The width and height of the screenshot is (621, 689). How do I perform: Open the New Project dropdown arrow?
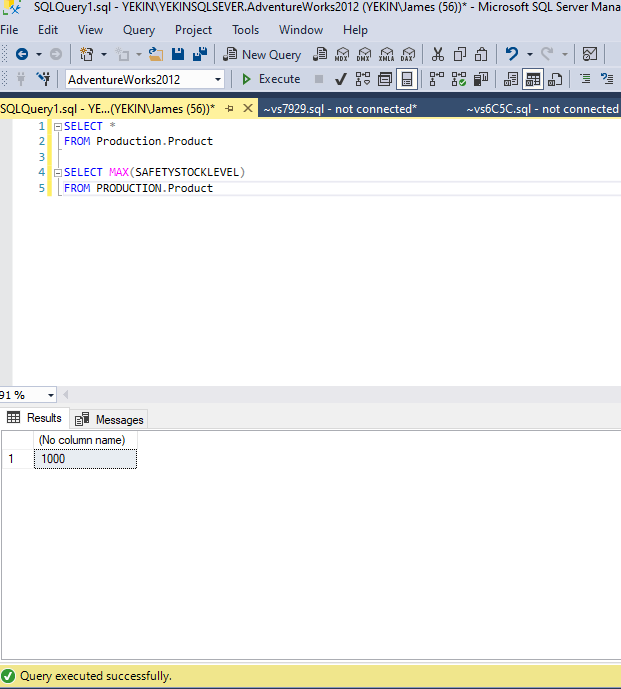click(x=104, y=55)
